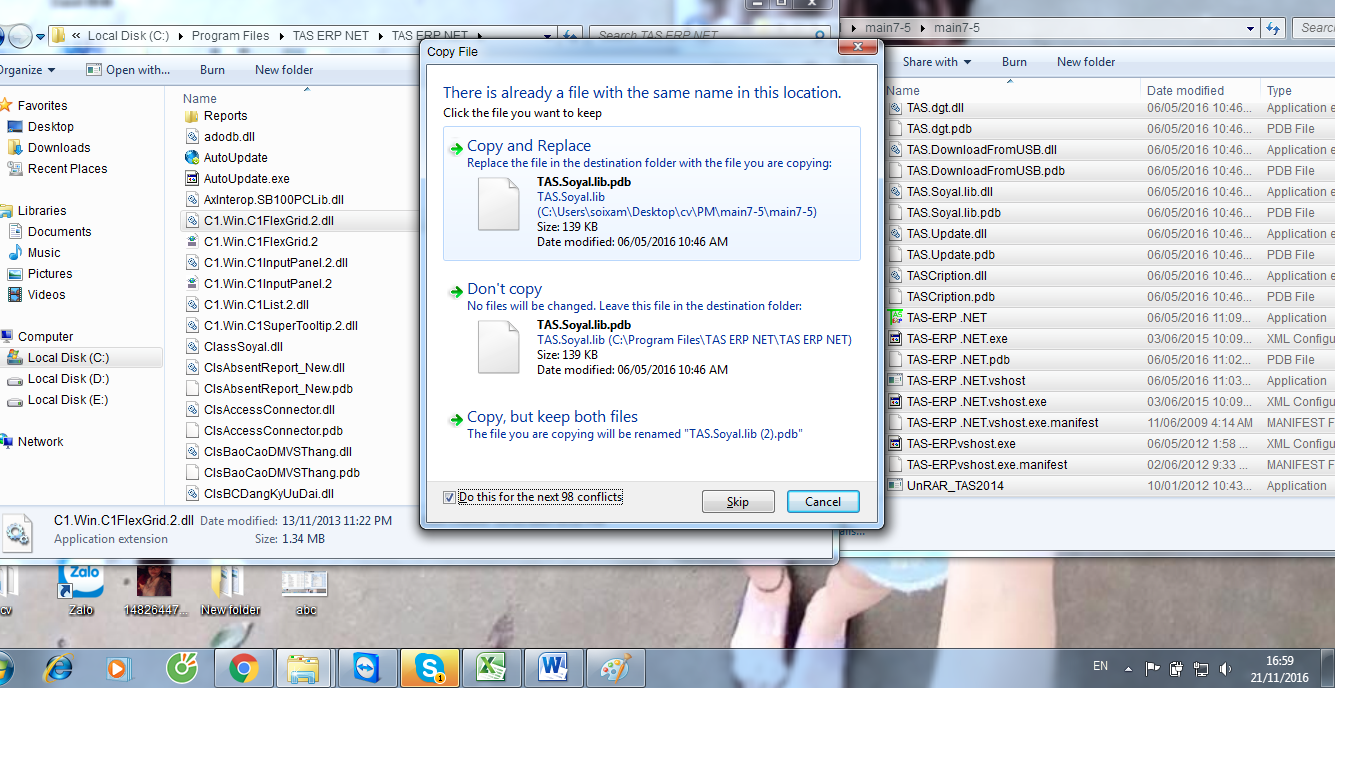Choose Copy and Replace option
This screenshot has height=768, width=1366.
651,194
